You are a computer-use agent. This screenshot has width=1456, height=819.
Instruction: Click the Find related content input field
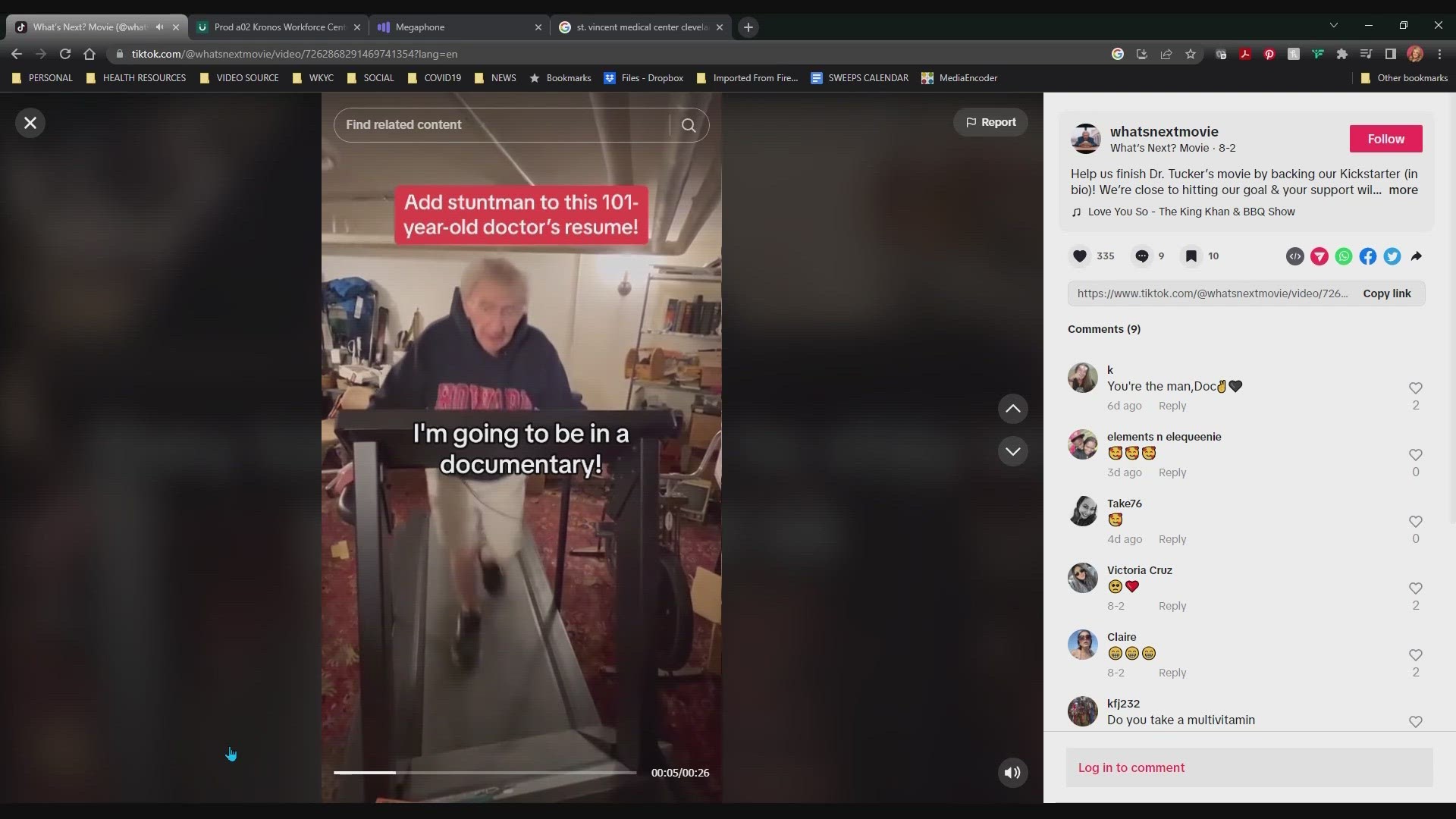(x=504, y=124)
